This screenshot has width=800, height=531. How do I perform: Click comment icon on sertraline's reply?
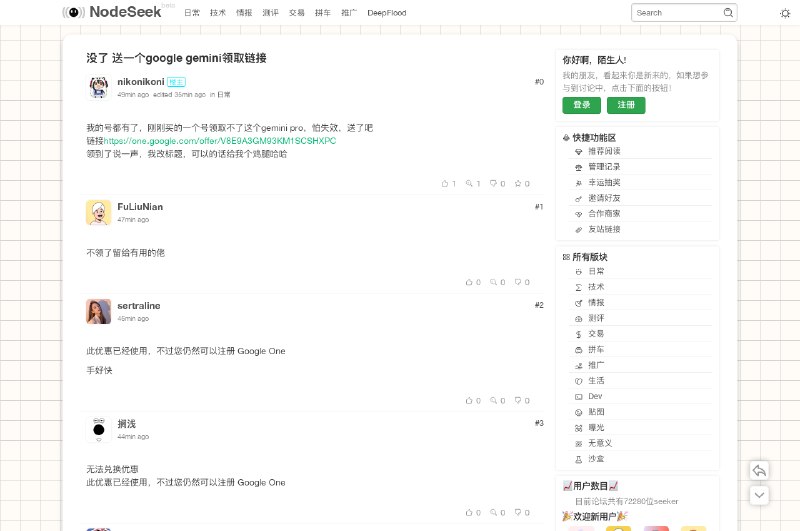[493, 401]
